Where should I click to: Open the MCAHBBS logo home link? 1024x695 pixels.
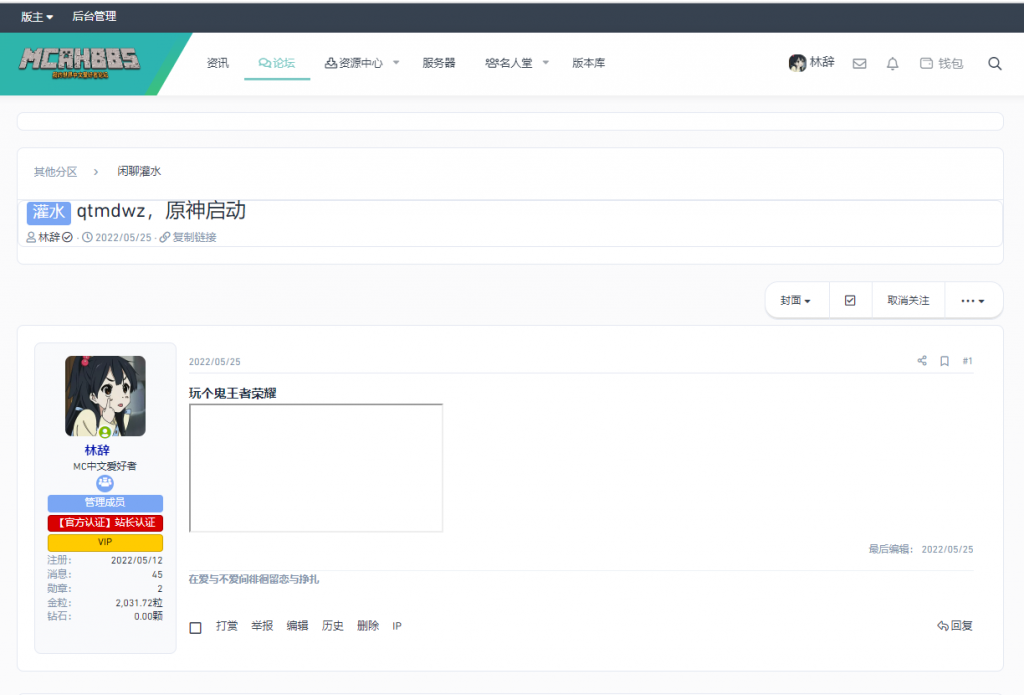coord(79,63)
